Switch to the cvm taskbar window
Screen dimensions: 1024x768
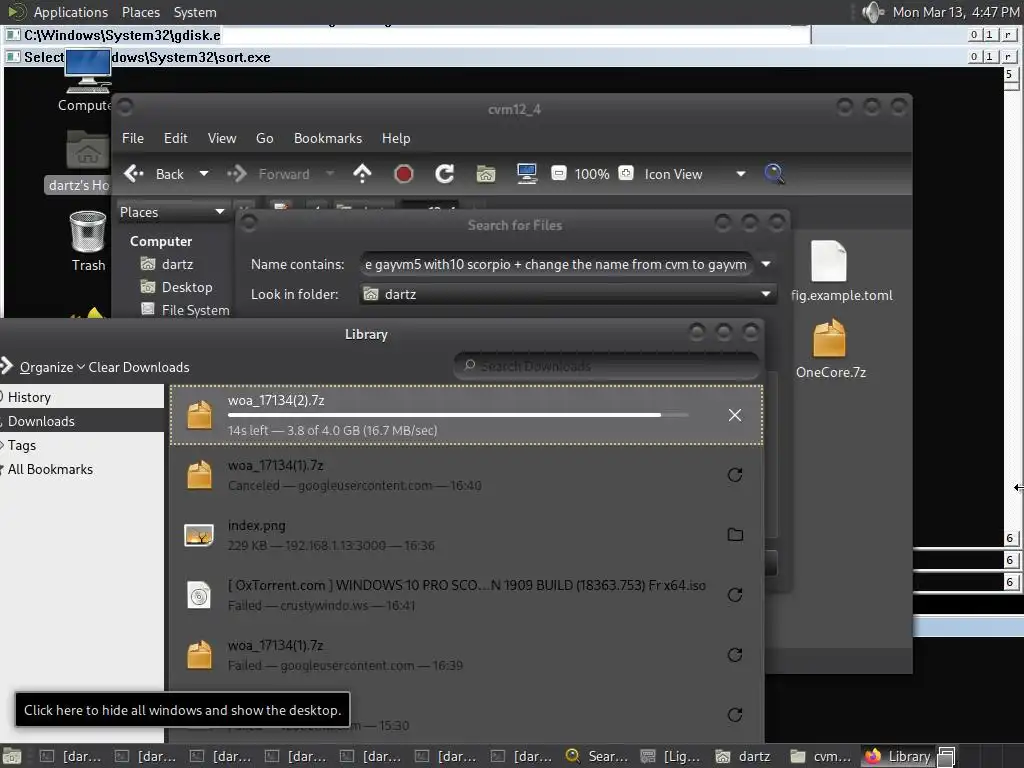click(x=820, y=756)
